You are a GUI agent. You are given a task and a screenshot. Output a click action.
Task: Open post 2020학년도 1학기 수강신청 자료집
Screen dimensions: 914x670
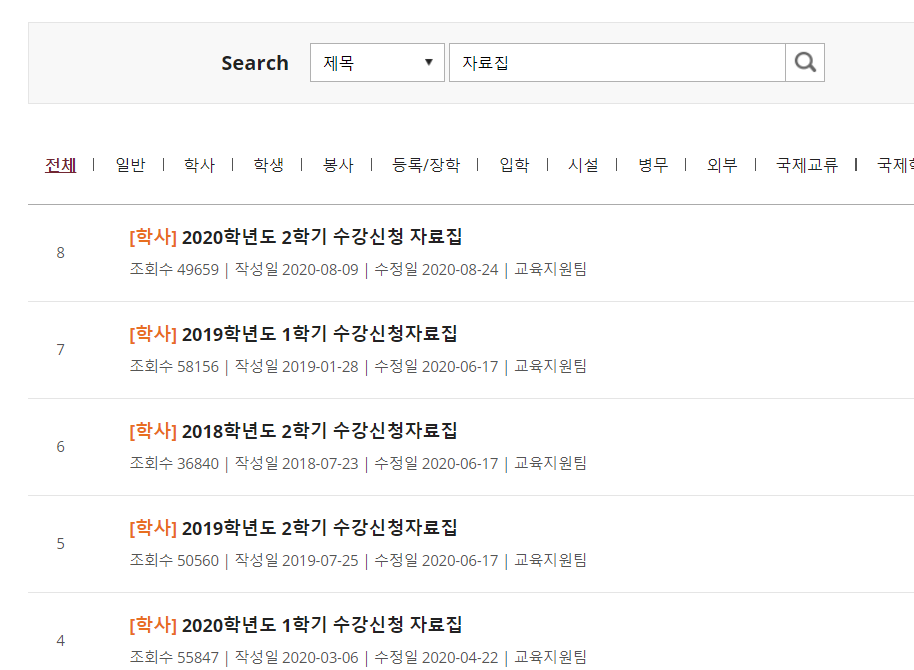point(321,625)
